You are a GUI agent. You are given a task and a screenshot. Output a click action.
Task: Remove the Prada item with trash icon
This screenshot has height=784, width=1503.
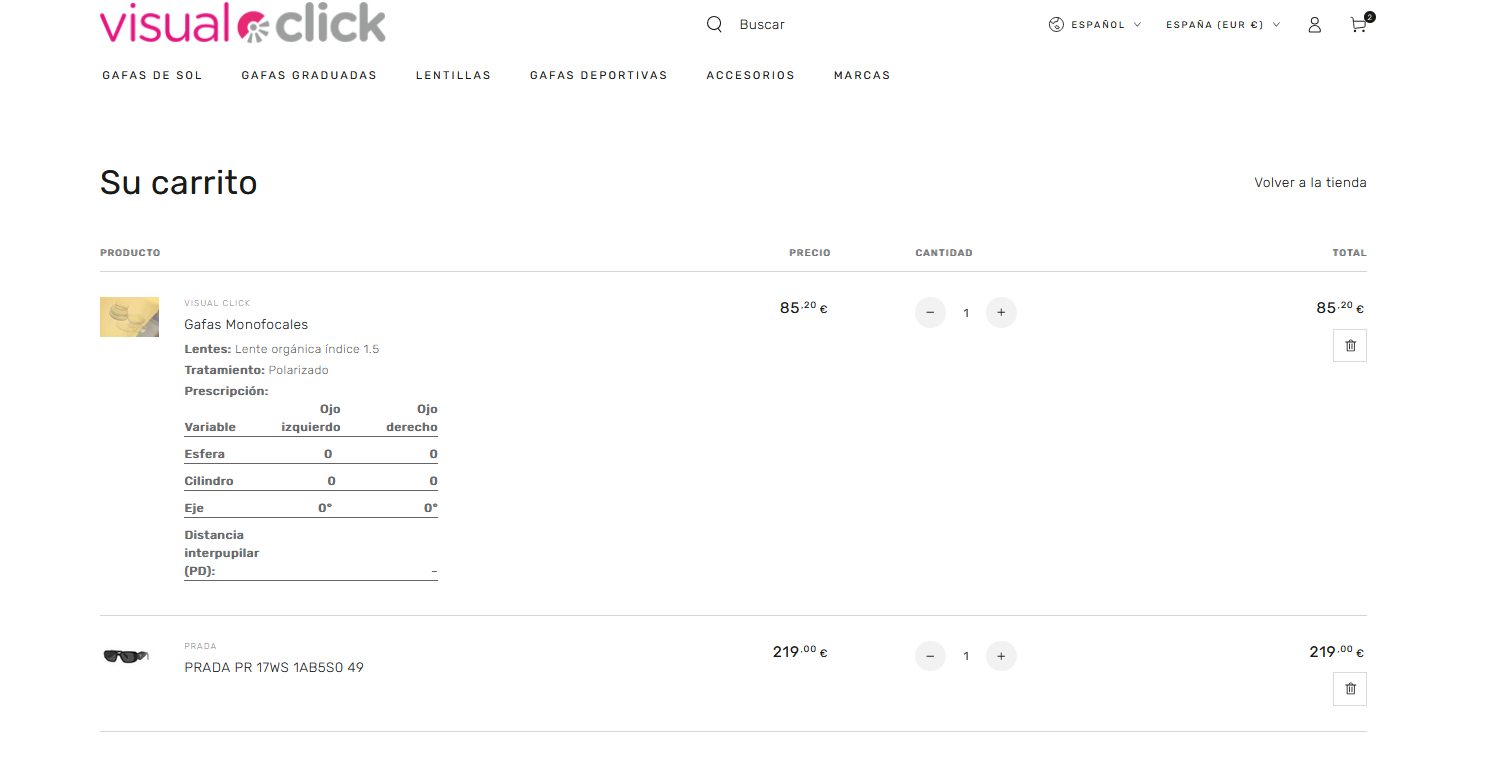(1350, 689)
